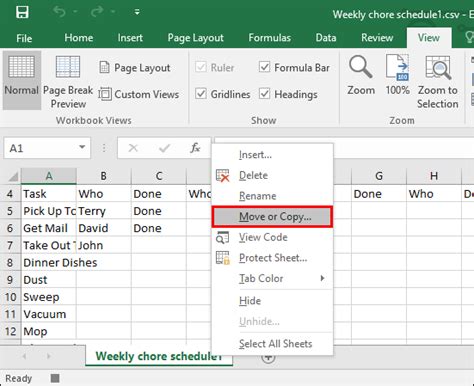Open the Customize Quick Access Toolbar dropdown
474x386 pixels.
coord(137,12)
